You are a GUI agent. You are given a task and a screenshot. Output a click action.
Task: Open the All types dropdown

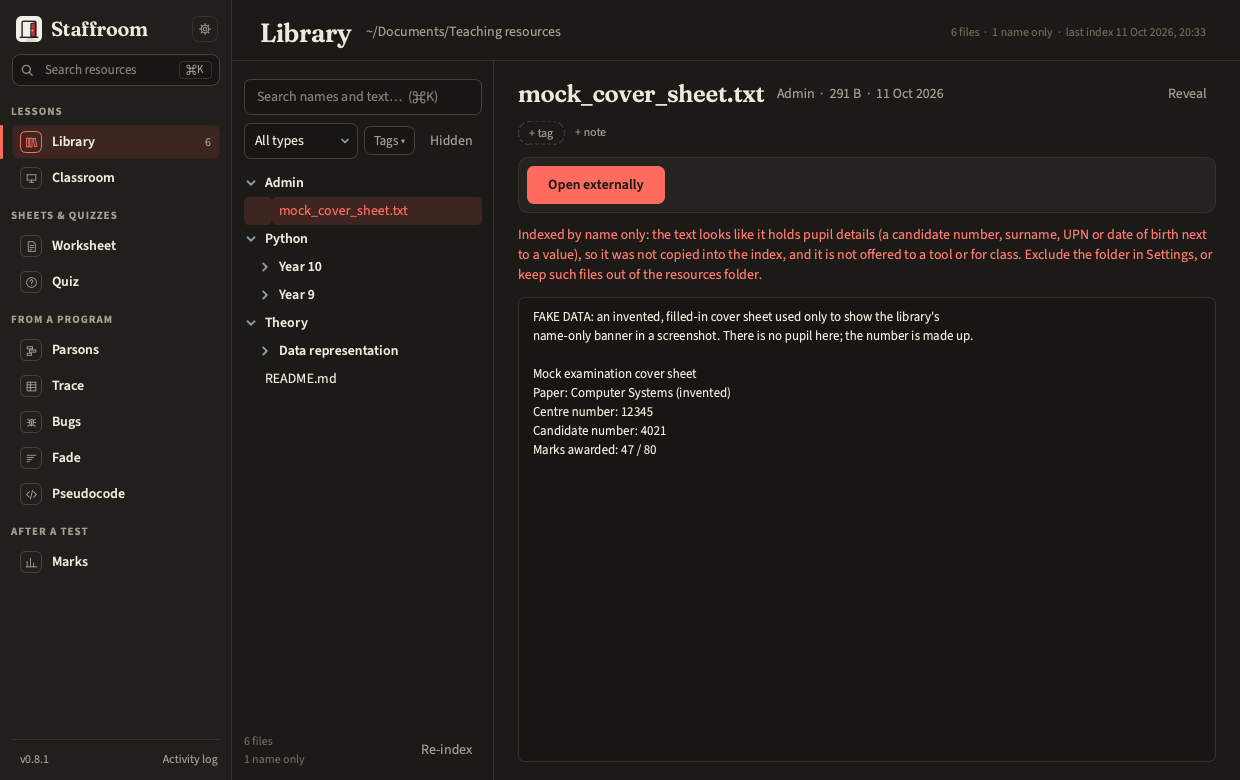(301, 141)
